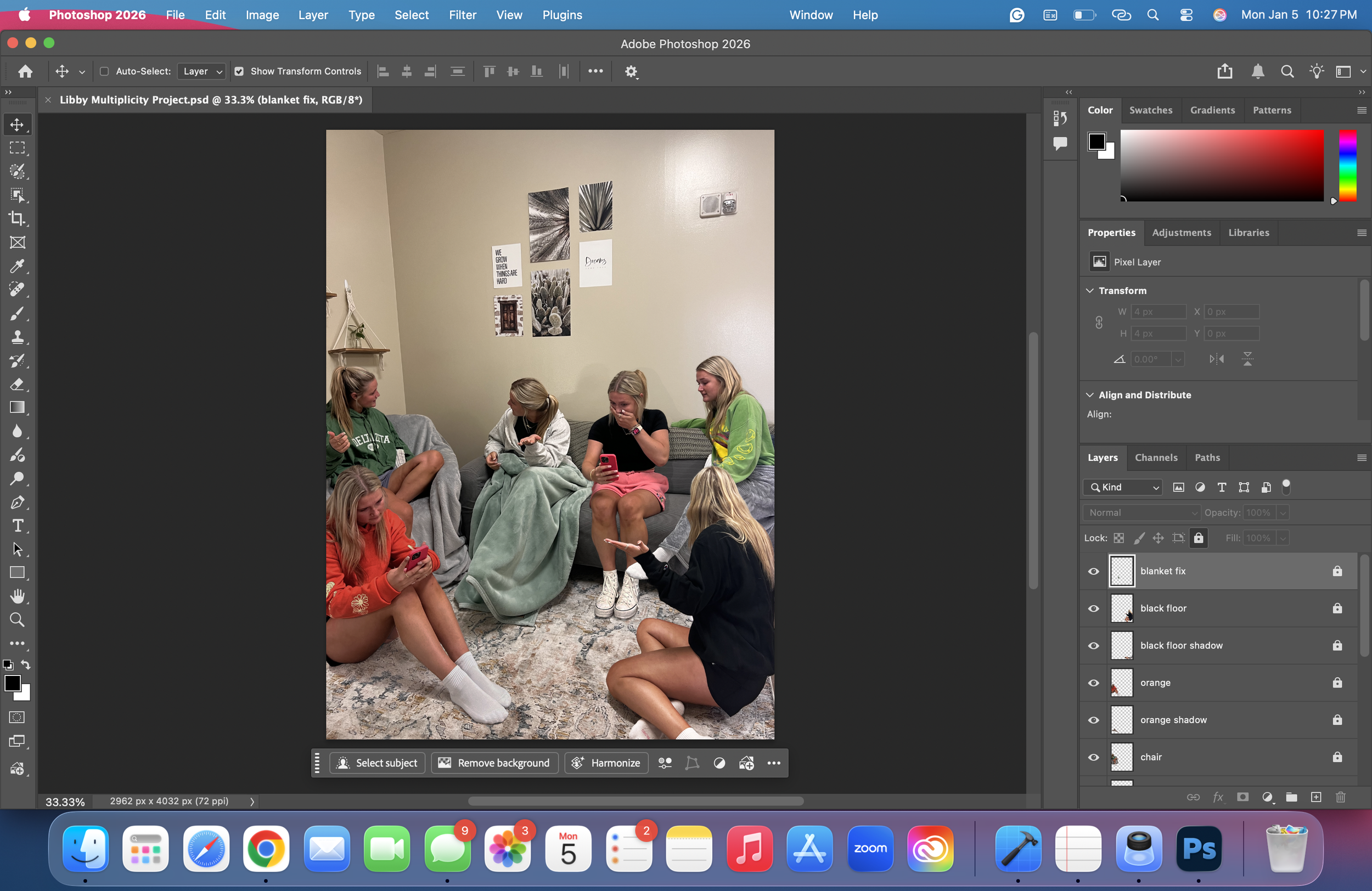Uncheck Show Transform Controls
Screen dimensions: 1372x891
(x=239, y=71)
